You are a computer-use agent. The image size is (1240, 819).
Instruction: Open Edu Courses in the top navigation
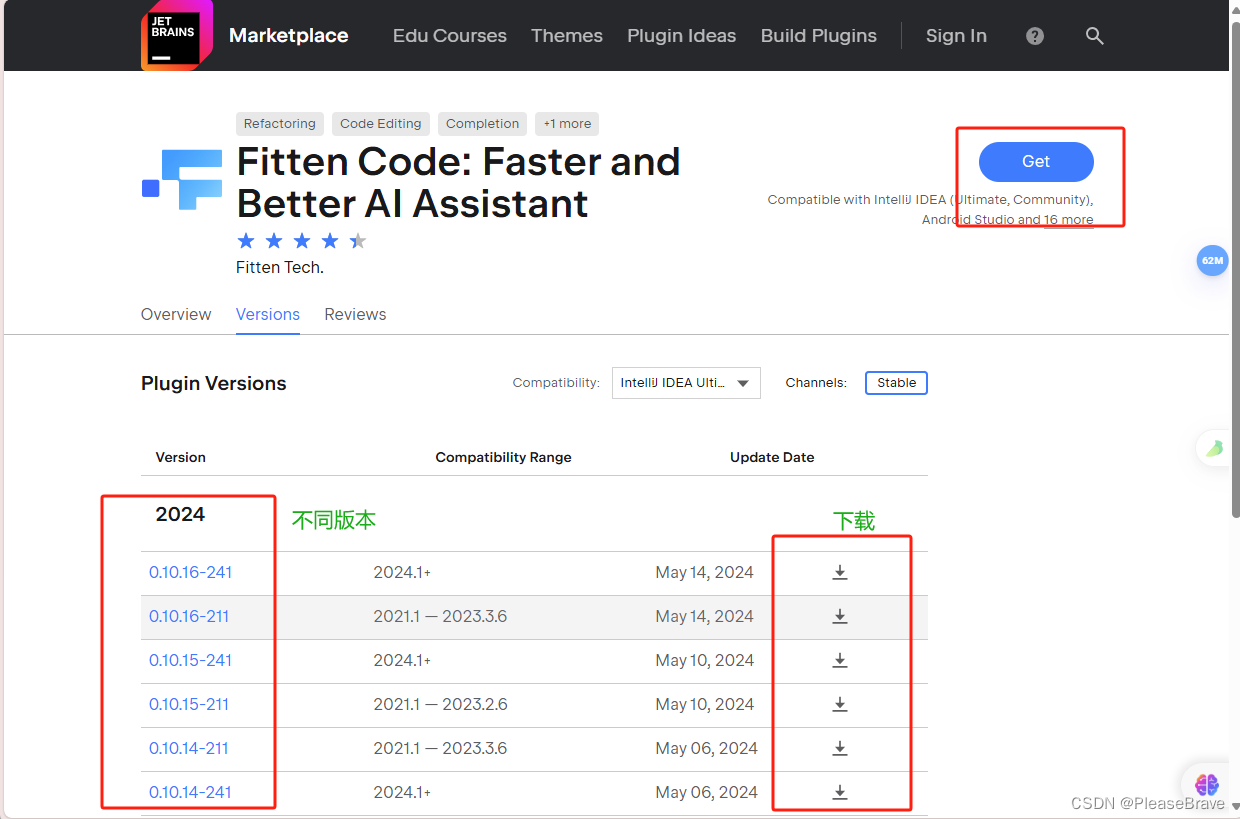click(450, 36)
